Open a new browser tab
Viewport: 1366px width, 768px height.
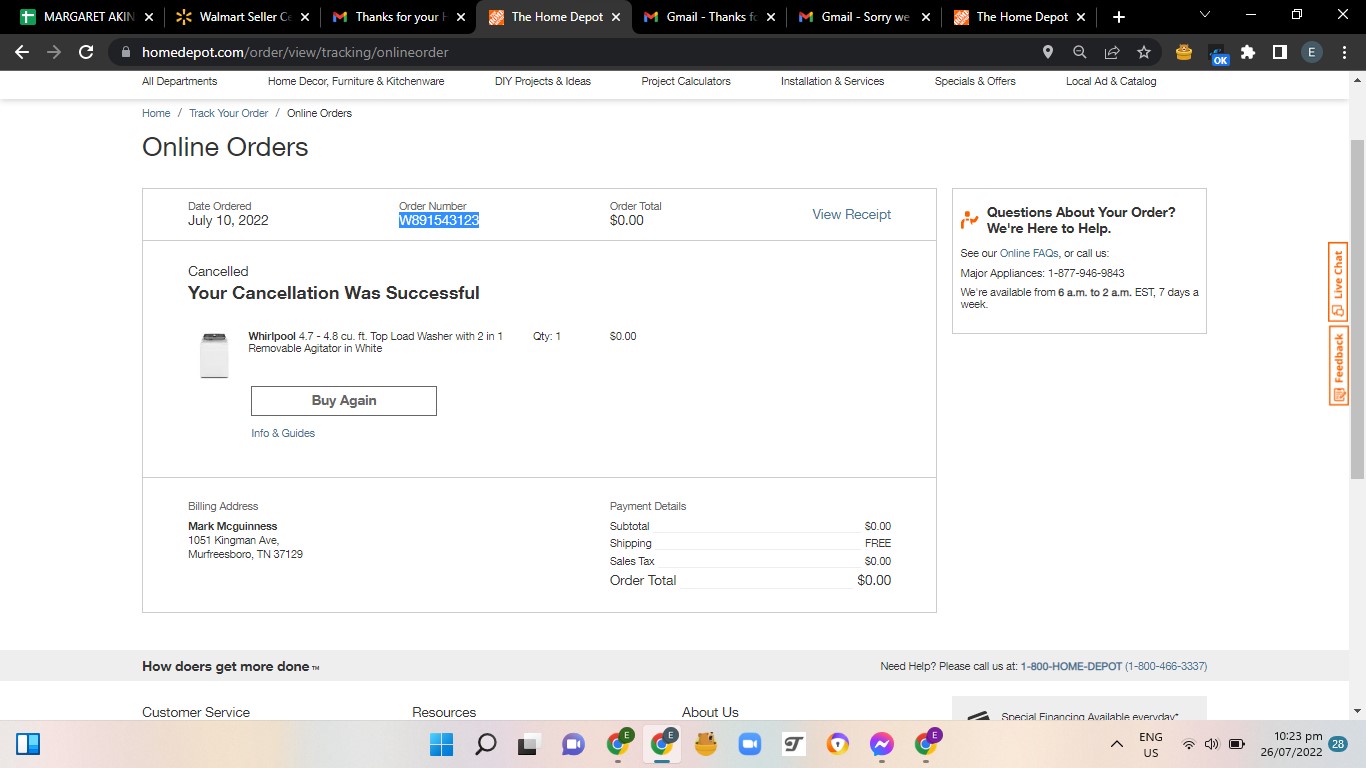tap(1118, 17)
